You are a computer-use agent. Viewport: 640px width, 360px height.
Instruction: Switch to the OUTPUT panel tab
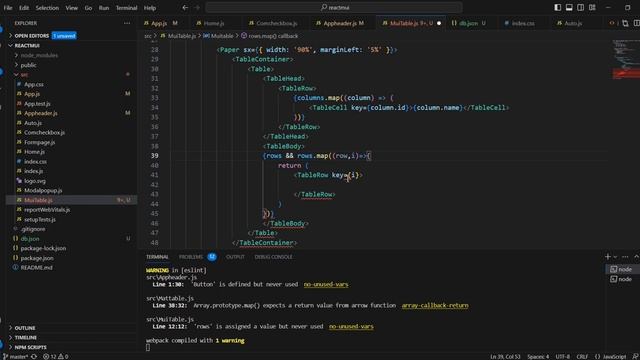(235, 257)
